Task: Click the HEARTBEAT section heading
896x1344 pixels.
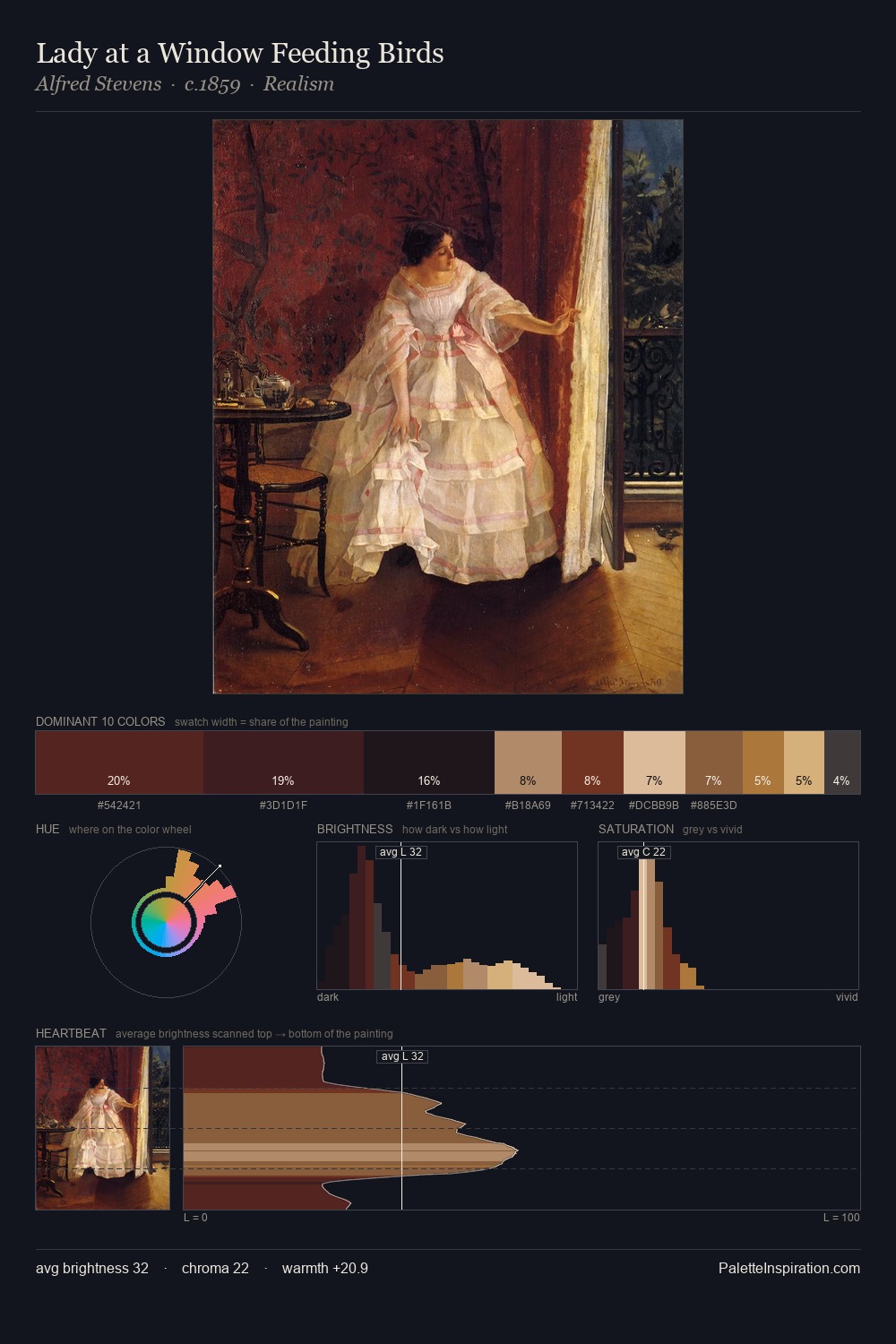Action: pos(71,1033)
